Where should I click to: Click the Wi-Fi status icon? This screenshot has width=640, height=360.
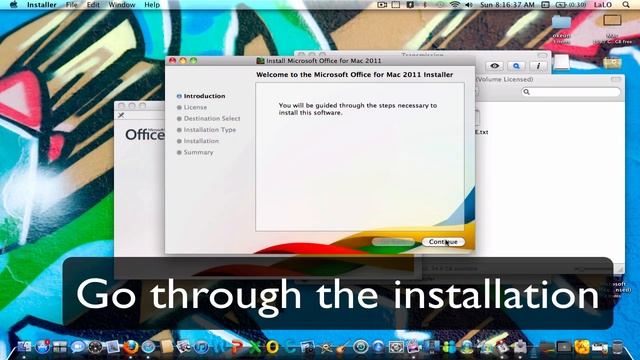(x=455, y=5)
